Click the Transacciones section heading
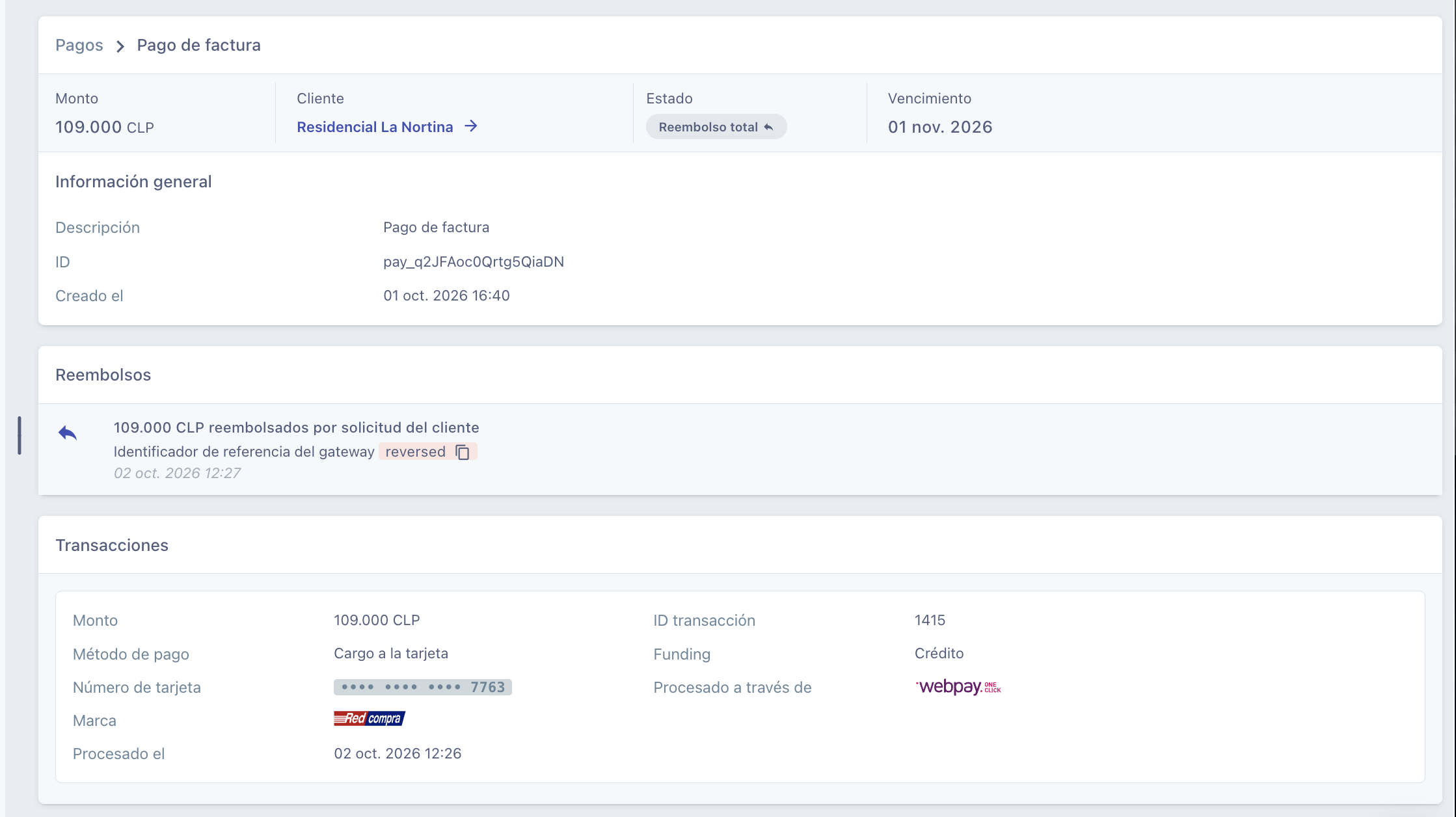This screenshot has height=817, width=1456. (x=112, y=545)
